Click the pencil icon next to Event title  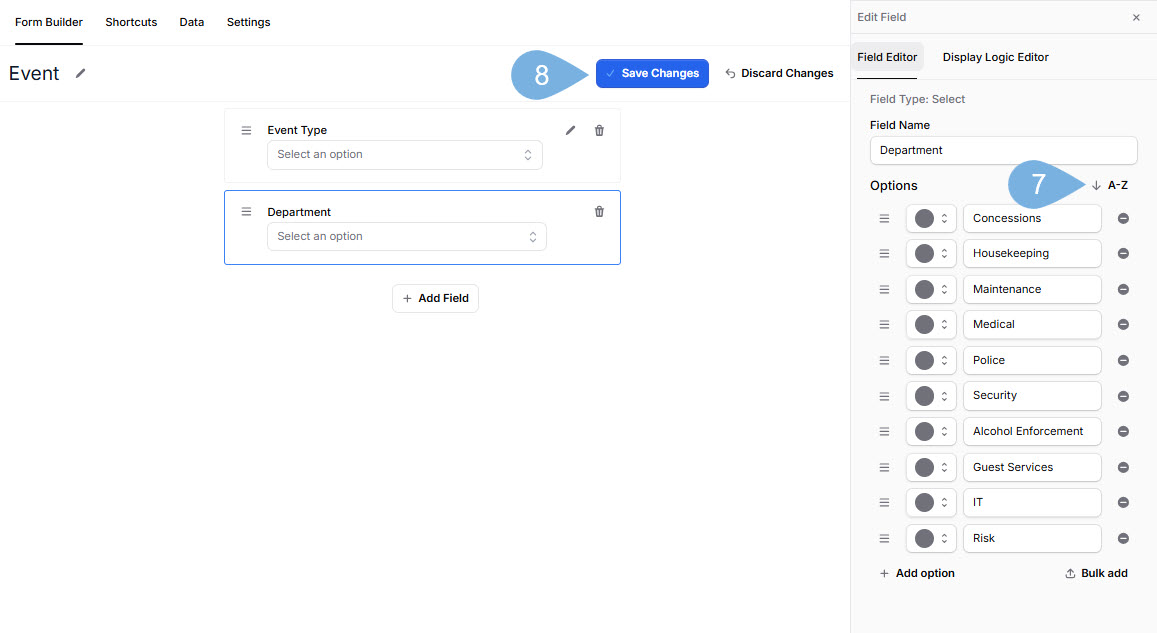coord(81,73)
